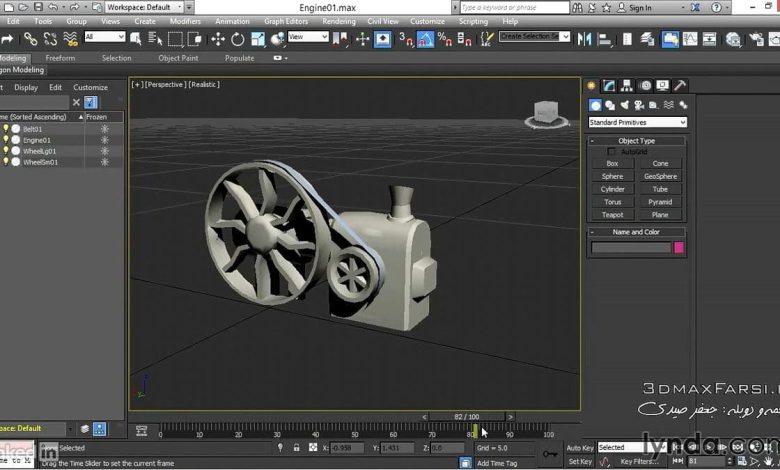
Task: Toggle the lightbulb visibility for Belt01
Action: (5, 129)
